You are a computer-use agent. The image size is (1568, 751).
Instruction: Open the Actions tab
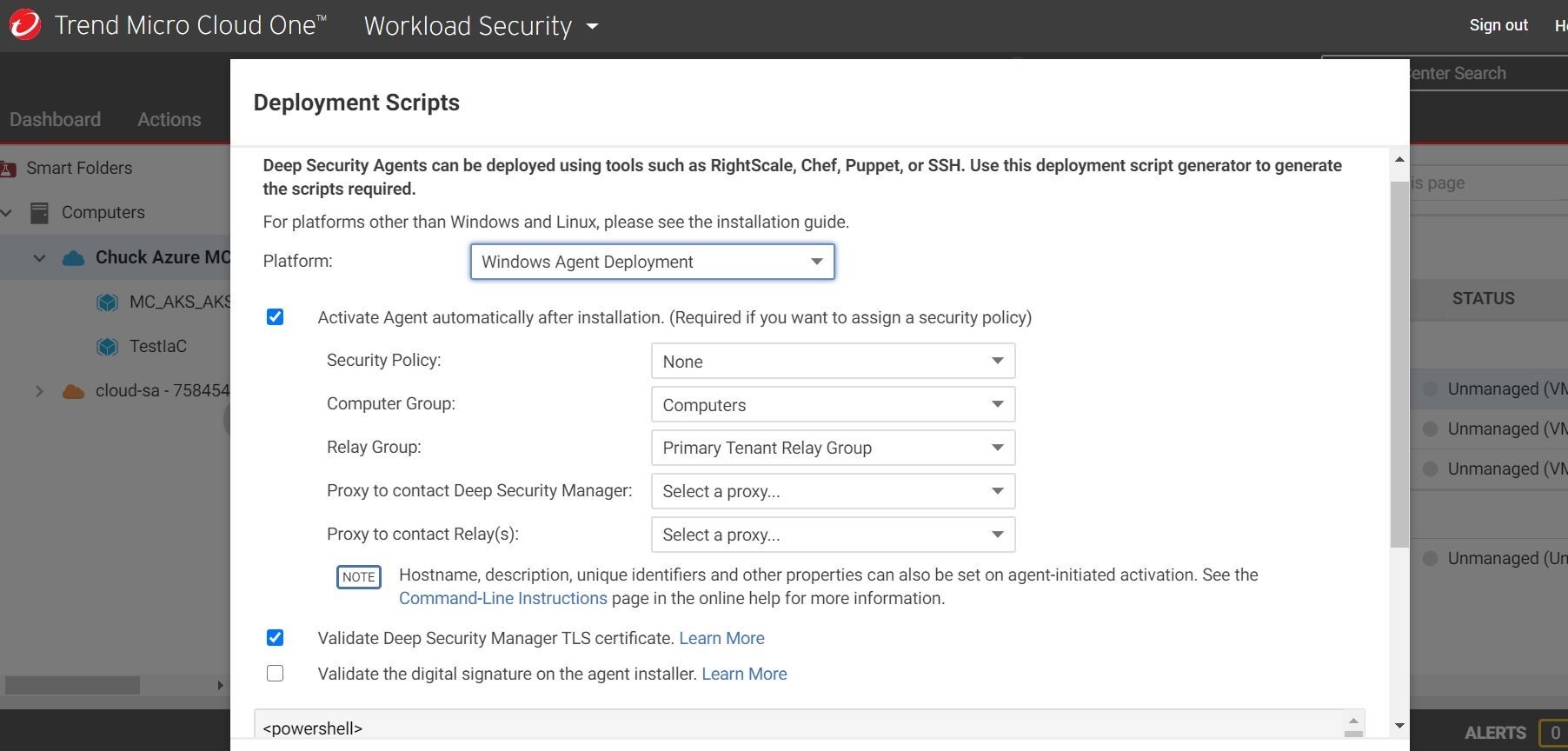169,120
